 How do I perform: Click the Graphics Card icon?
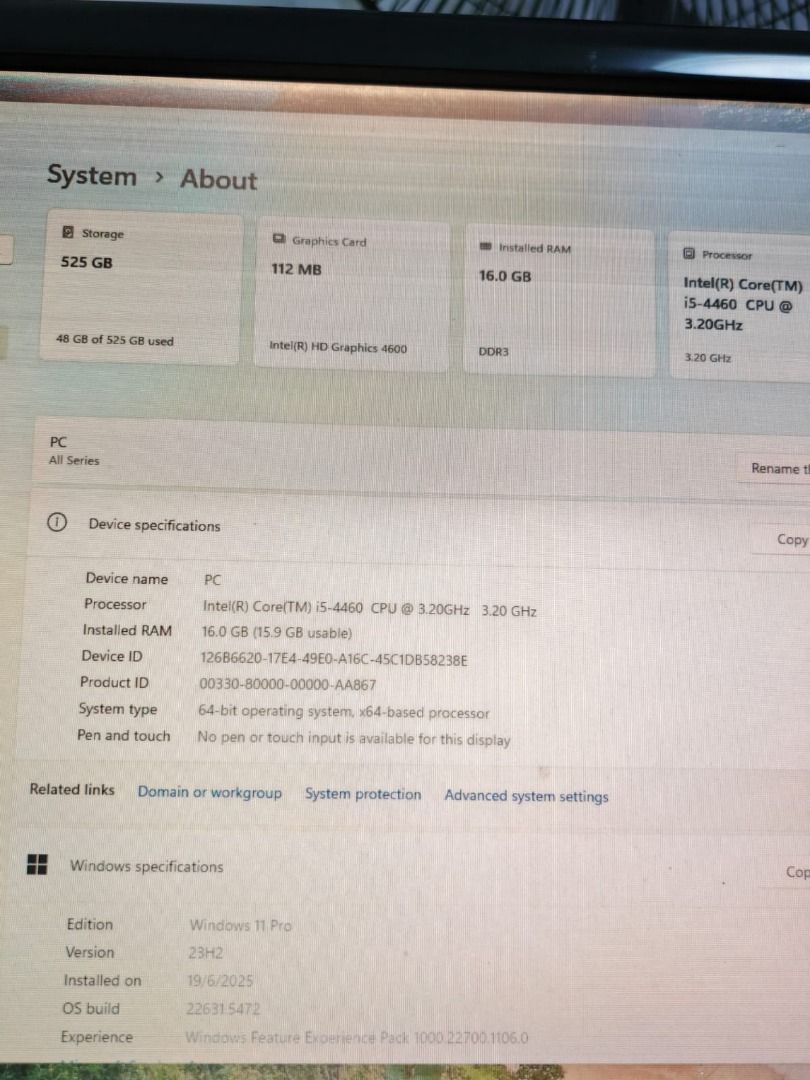pyautogui.click(x=279, y=239)
